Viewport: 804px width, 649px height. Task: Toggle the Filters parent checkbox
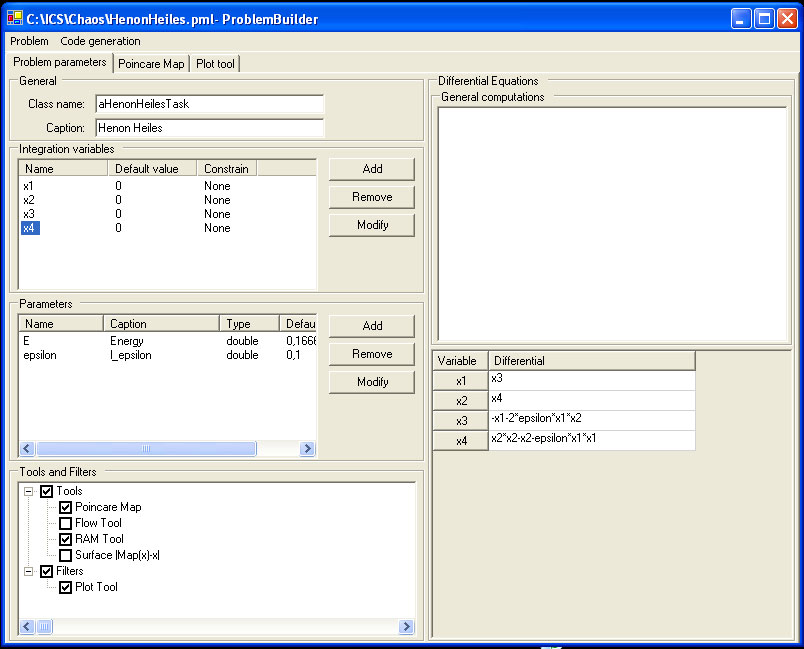[x=47, y=571]
